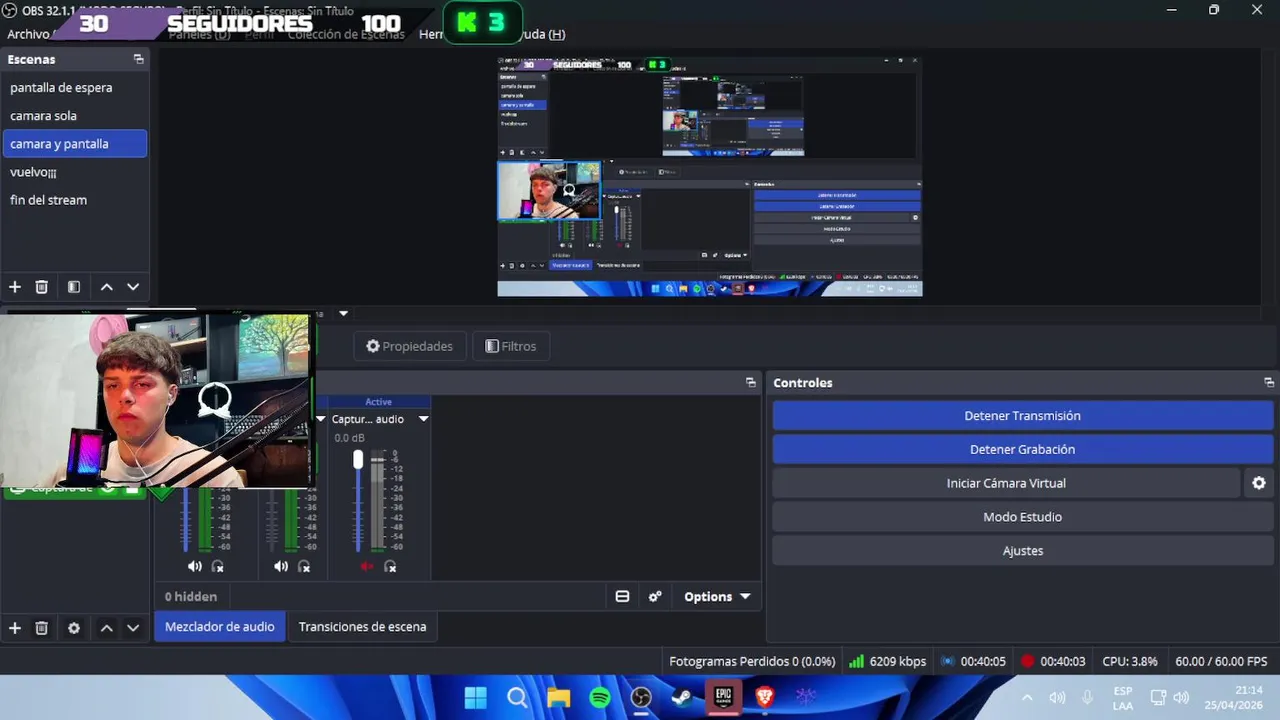1280x720 pixels.
Task: Open Epic Games launcher from the taskbar
Action: 723,697
